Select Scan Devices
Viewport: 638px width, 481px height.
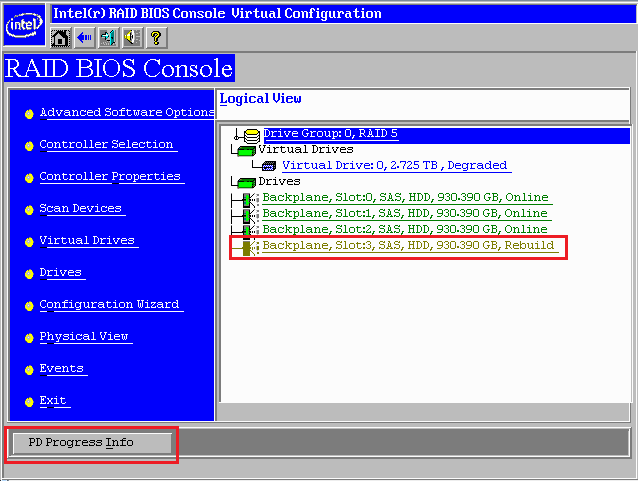click(81, 208)
